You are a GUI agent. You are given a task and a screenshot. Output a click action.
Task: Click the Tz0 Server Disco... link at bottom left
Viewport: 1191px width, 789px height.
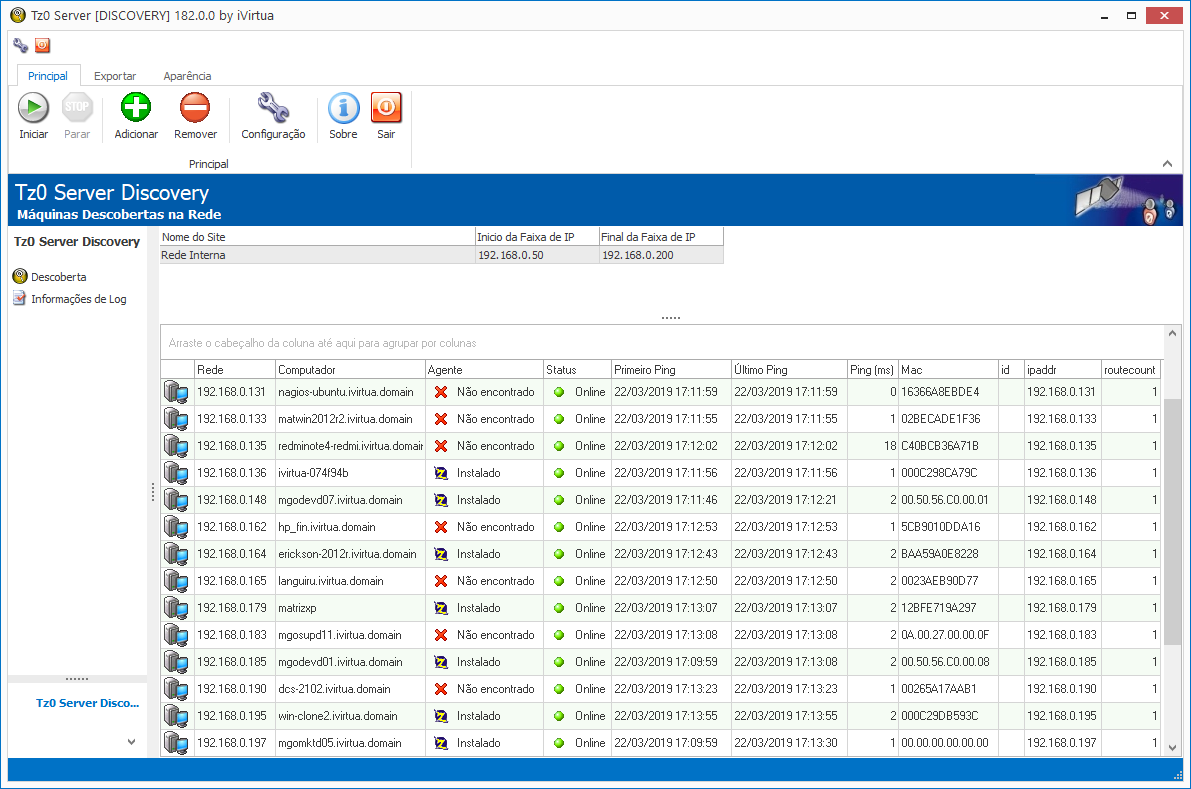[87, 703]
